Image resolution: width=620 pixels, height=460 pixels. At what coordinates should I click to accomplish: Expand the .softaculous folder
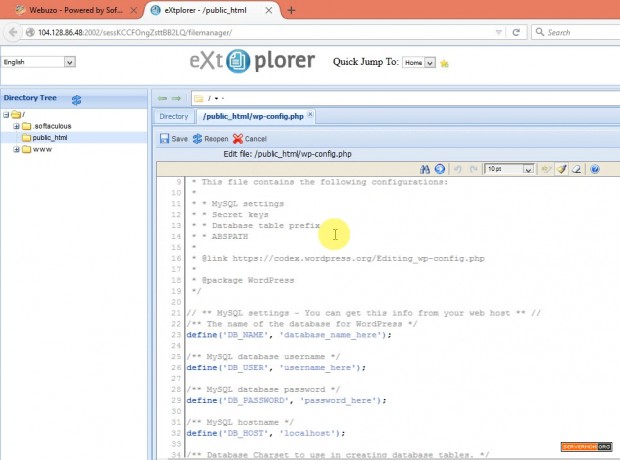click(16, 126)
